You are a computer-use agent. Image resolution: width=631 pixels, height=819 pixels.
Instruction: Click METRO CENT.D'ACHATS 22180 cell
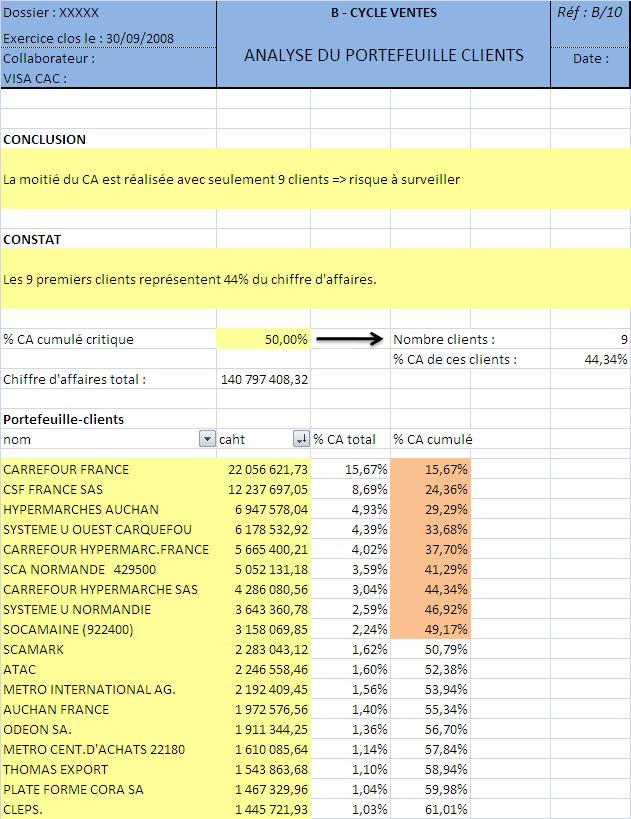click(109, 750)
